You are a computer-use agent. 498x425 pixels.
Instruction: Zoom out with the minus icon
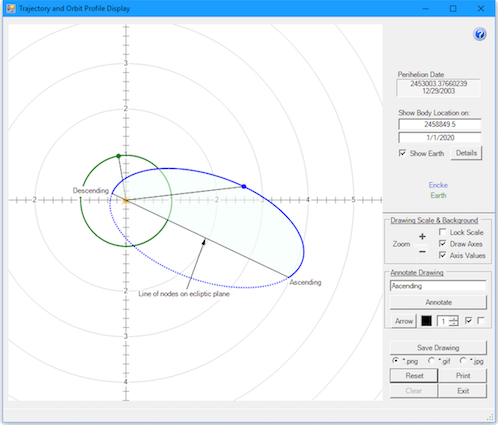click(x=422, y=251)
